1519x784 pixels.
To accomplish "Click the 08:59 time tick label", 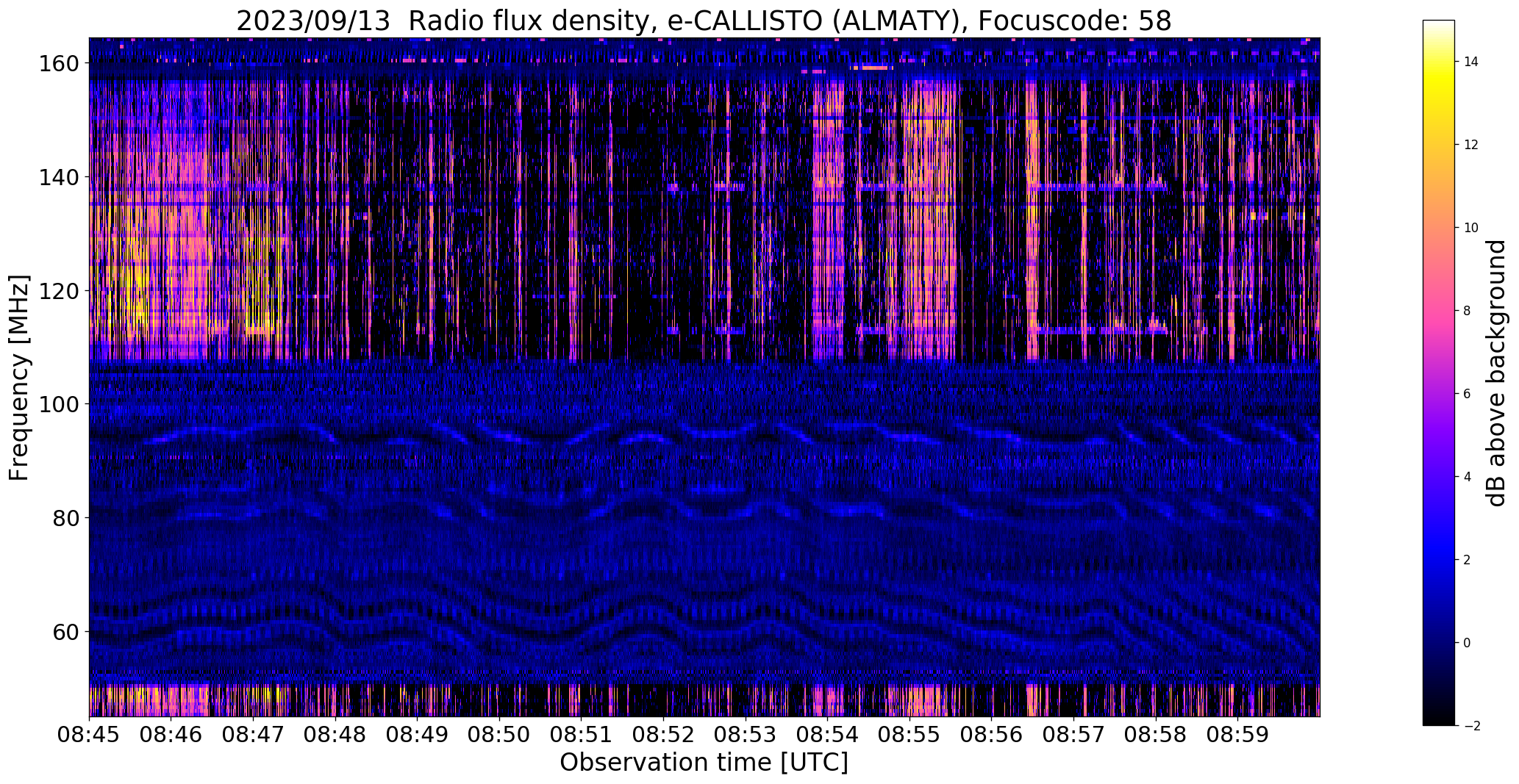I will pyautogui.click(x=1238, y=734).
